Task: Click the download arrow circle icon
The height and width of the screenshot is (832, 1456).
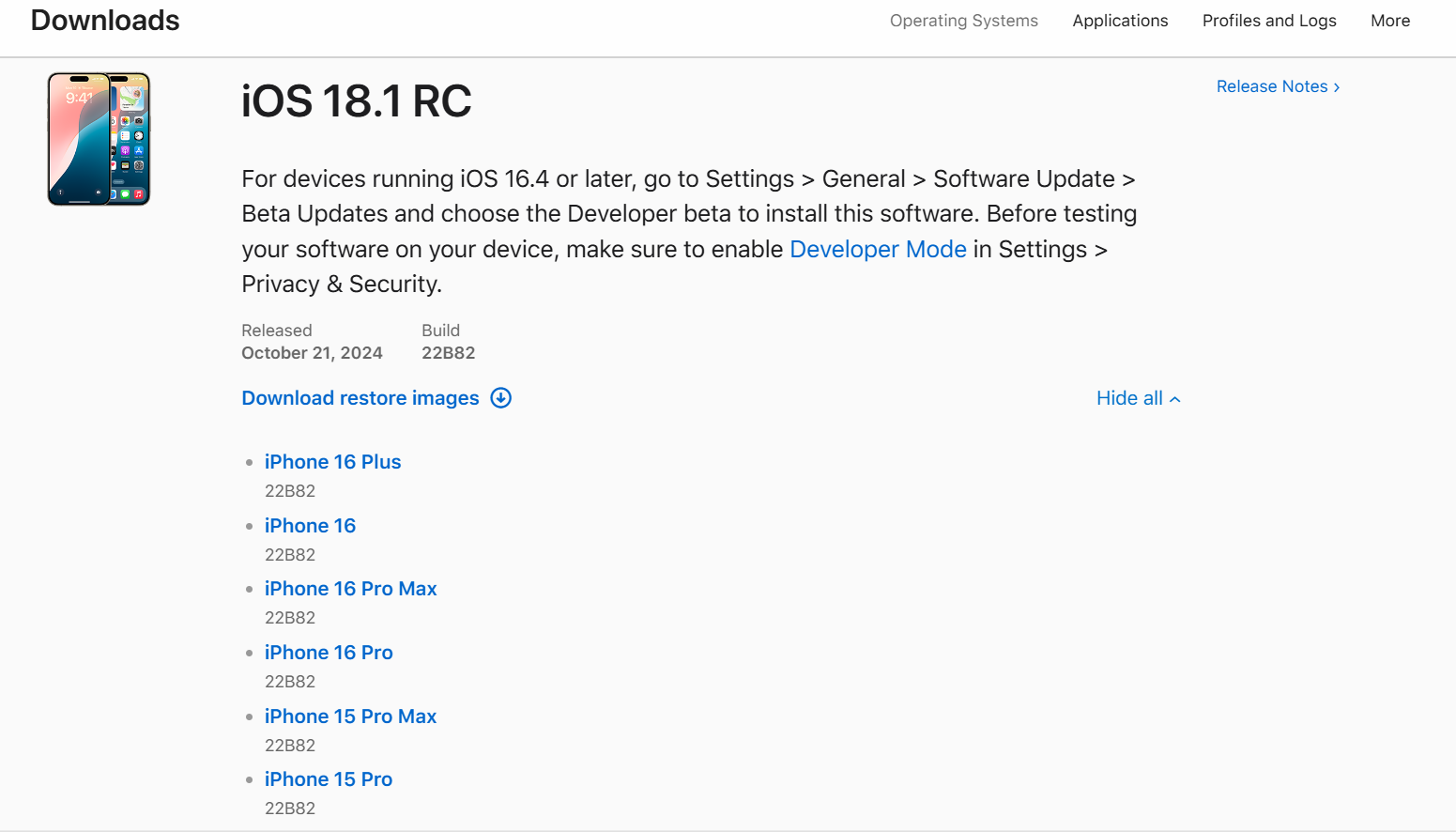Action: (x=501, y=398)
